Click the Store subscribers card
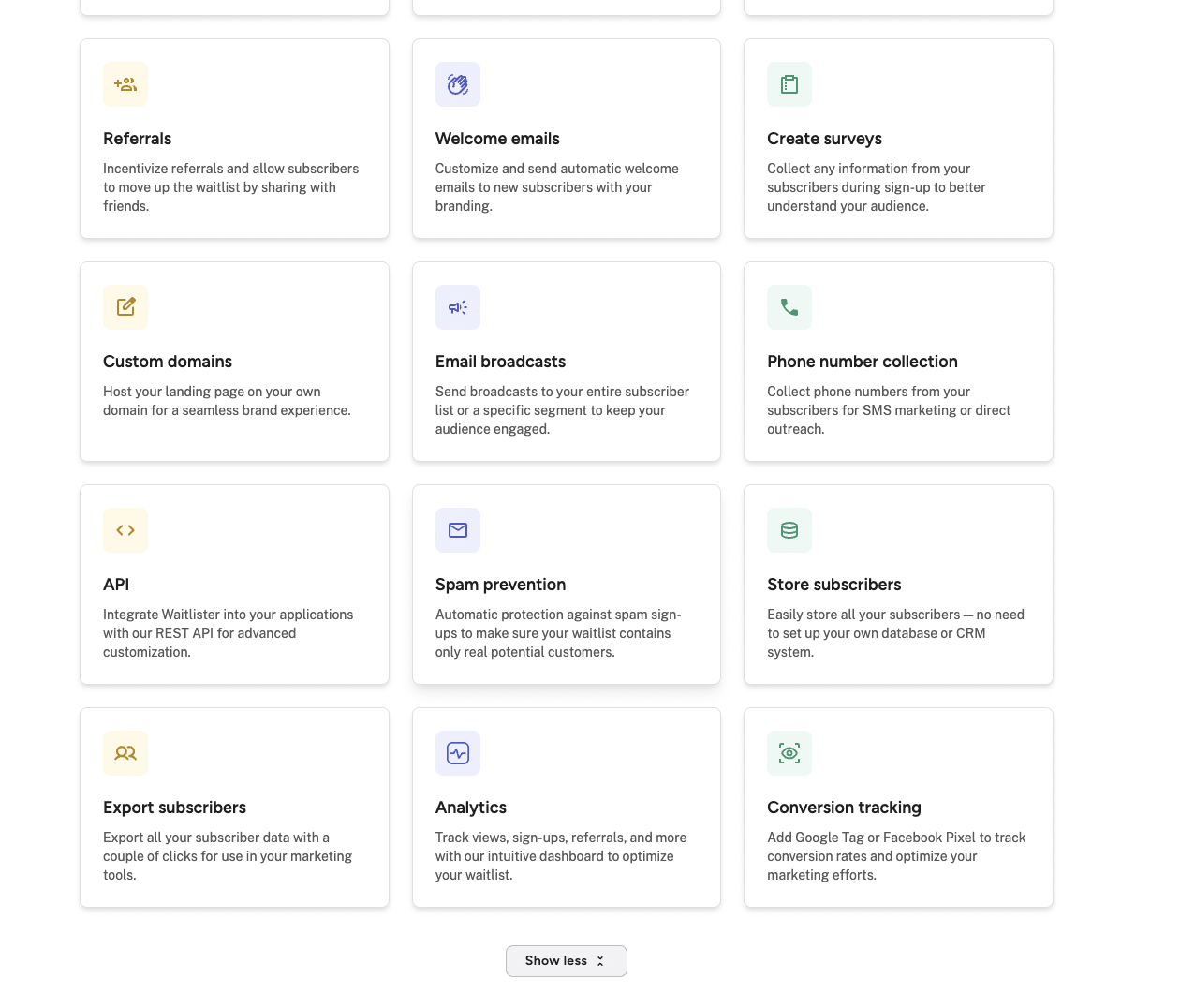 click(x=897, y=584)
